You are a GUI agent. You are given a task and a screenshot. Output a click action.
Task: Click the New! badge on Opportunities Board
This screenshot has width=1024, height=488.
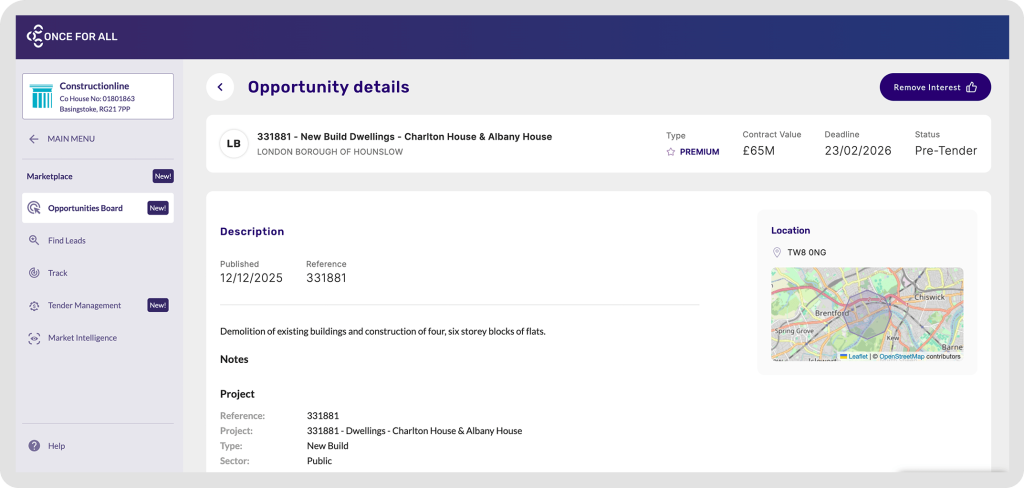pyautogui.click(x=158, y=208)
